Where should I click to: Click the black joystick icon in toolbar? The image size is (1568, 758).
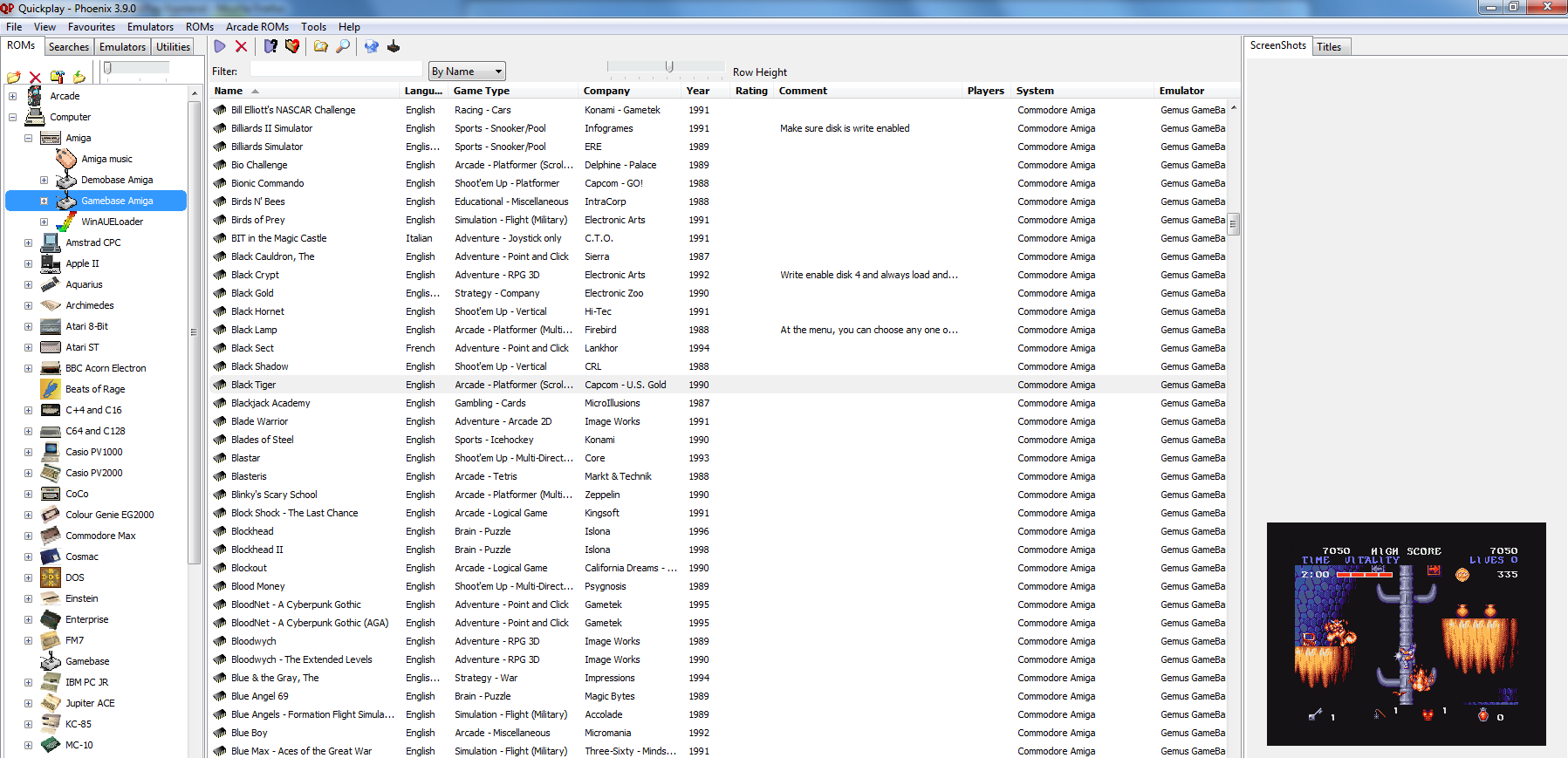coord(394,46)
